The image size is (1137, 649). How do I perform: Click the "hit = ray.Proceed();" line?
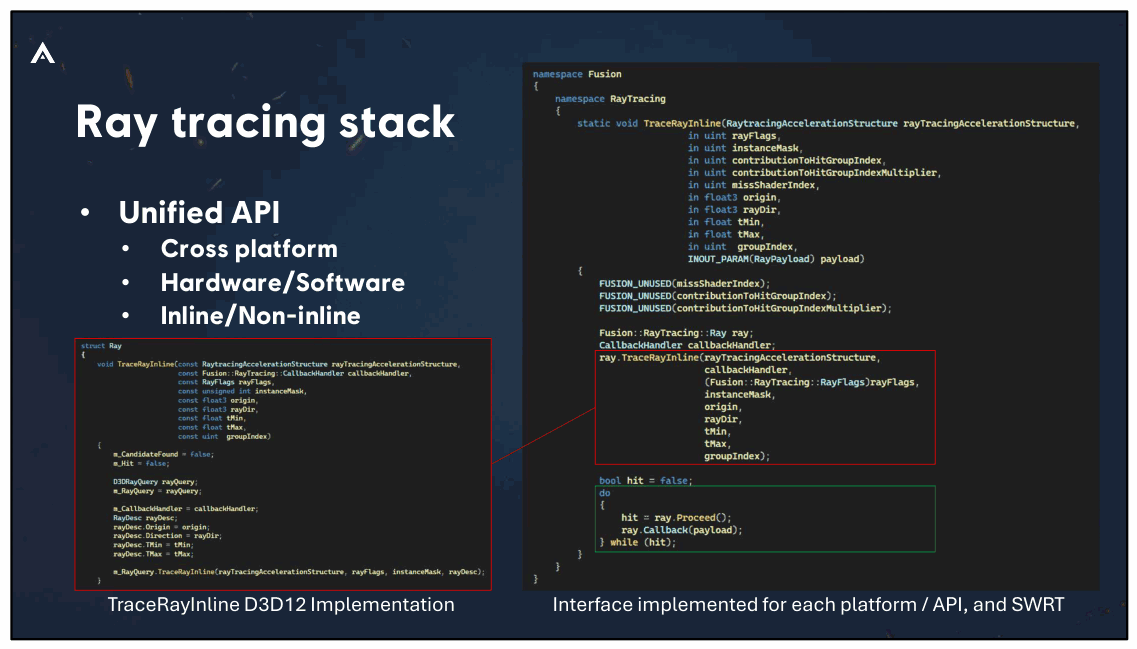click(677, 518)
